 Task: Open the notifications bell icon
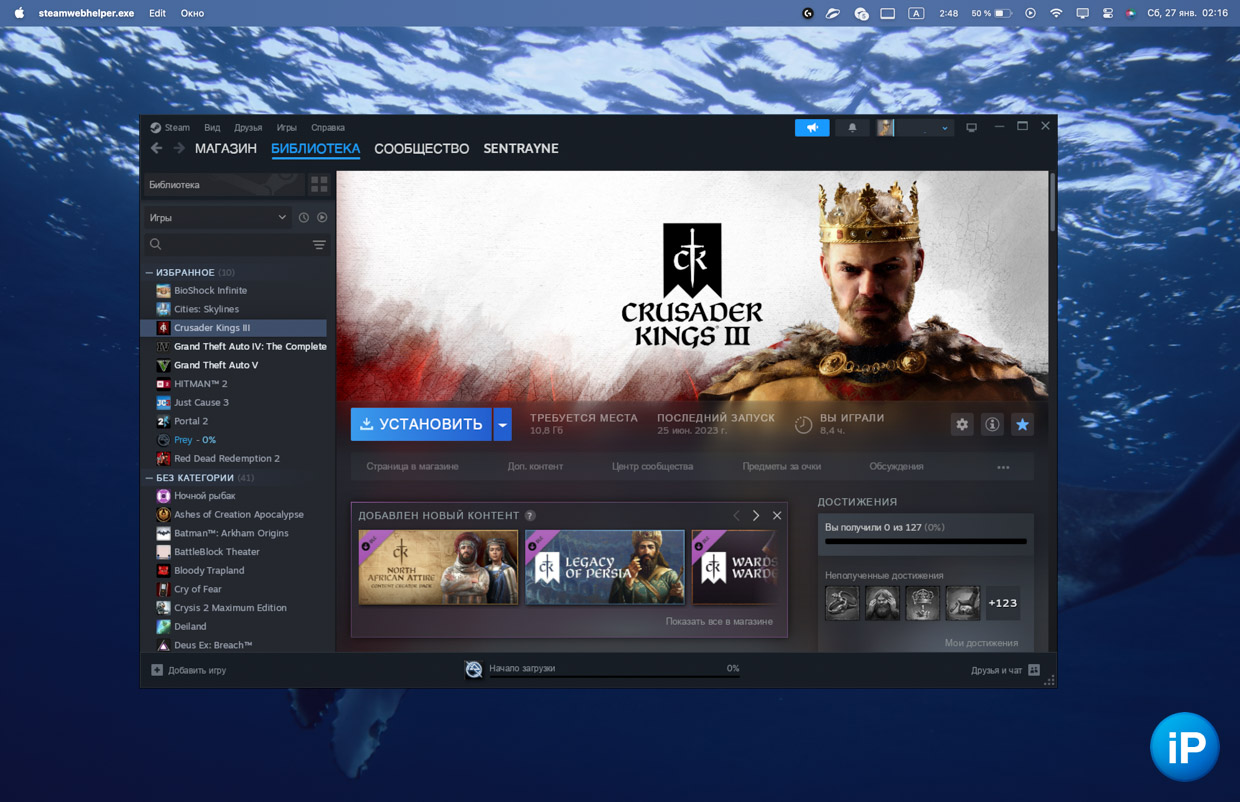click(852, 128)
